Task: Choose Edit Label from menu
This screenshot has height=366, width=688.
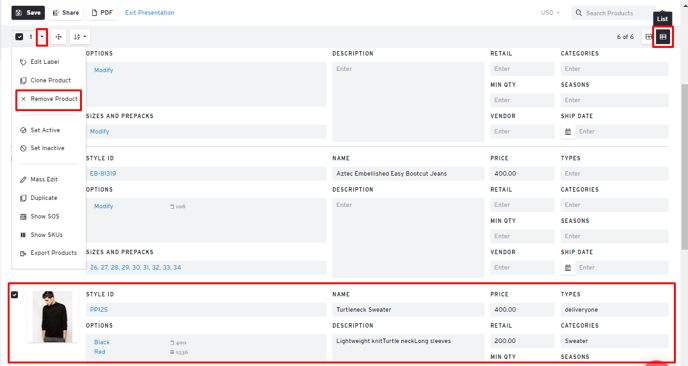Action: click(45, 62)
